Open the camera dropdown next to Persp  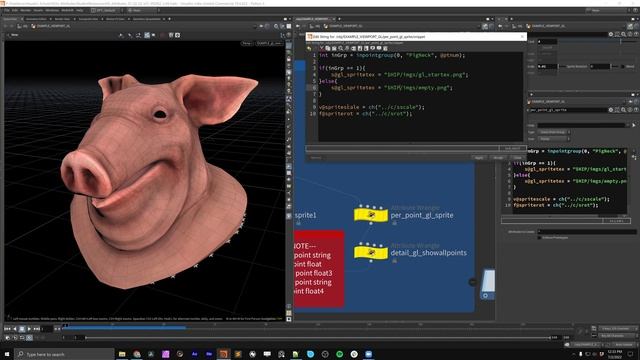point(269,43)
